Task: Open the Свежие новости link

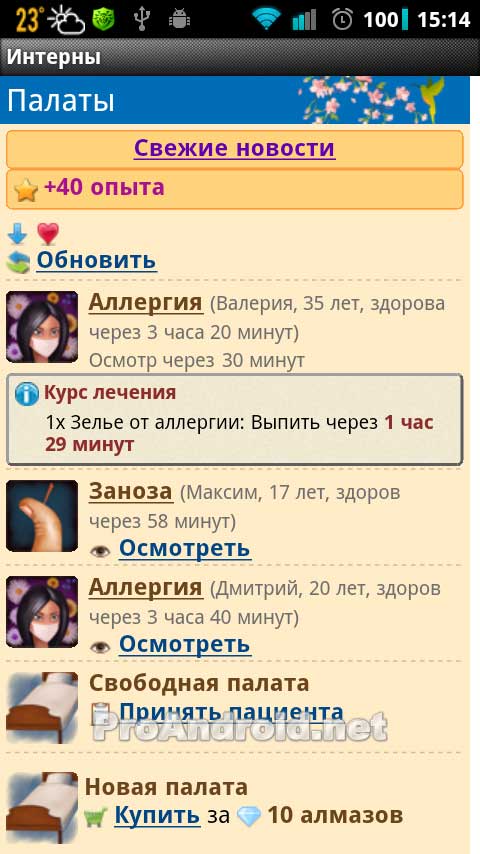Action: (235, 148)
